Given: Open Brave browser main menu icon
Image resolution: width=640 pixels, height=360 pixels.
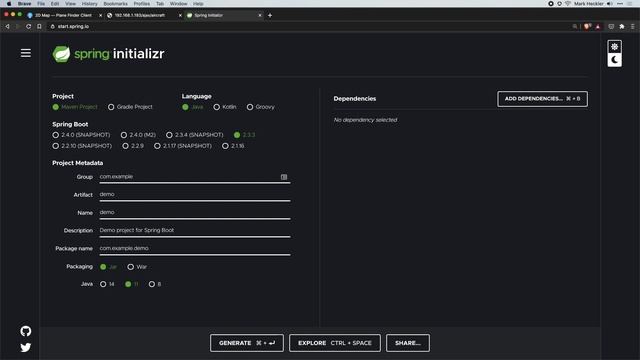Looking at the screenshot, I should [633, 27].
